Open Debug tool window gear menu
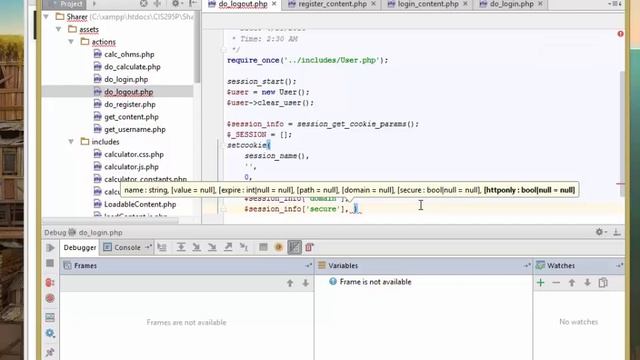Viewport: 640px width, 360px height. point(600,232)
